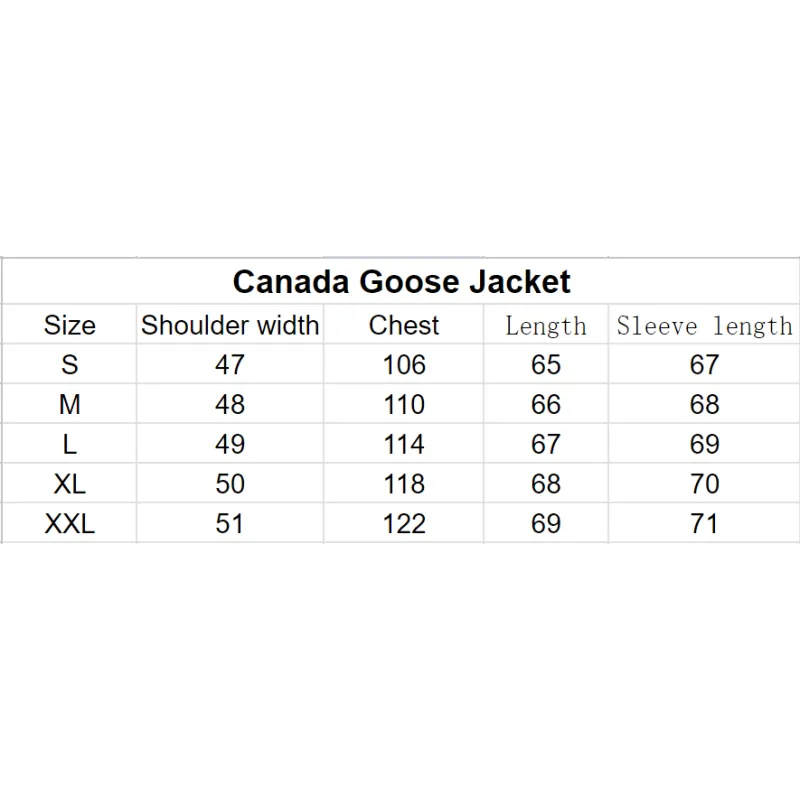Click the size M row label
This screenshot has width=800, height=800.
click(69, 404)
